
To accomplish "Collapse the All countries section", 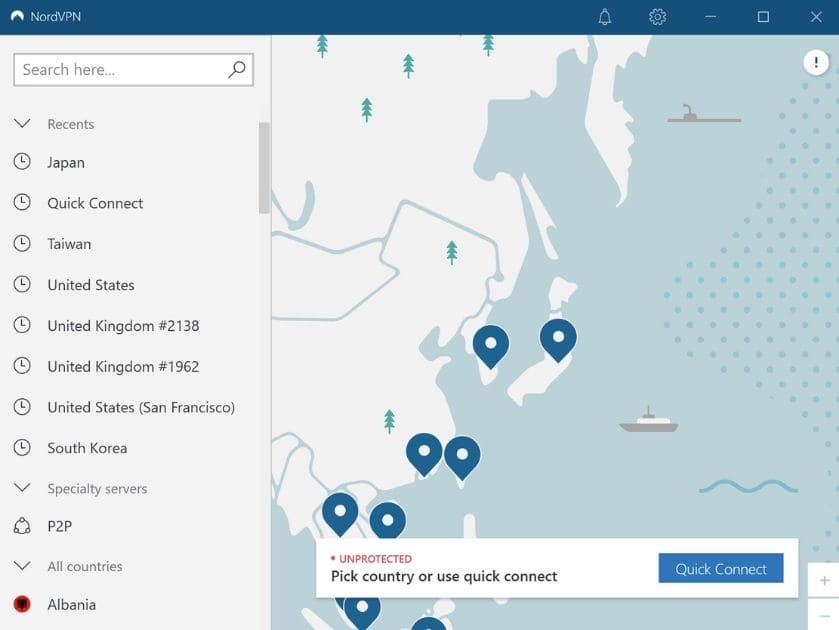I will point(22,566).
